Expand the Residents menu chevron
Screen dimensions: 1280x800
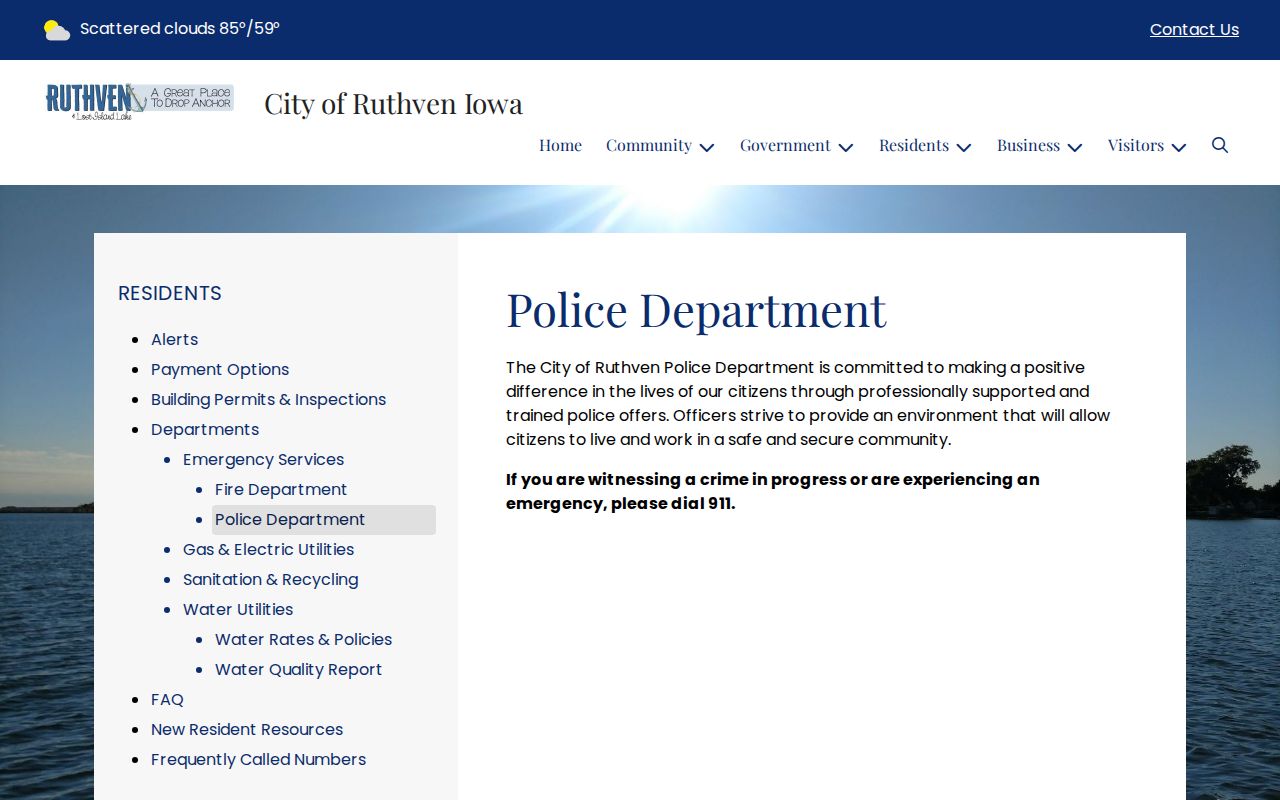point(964,147)
